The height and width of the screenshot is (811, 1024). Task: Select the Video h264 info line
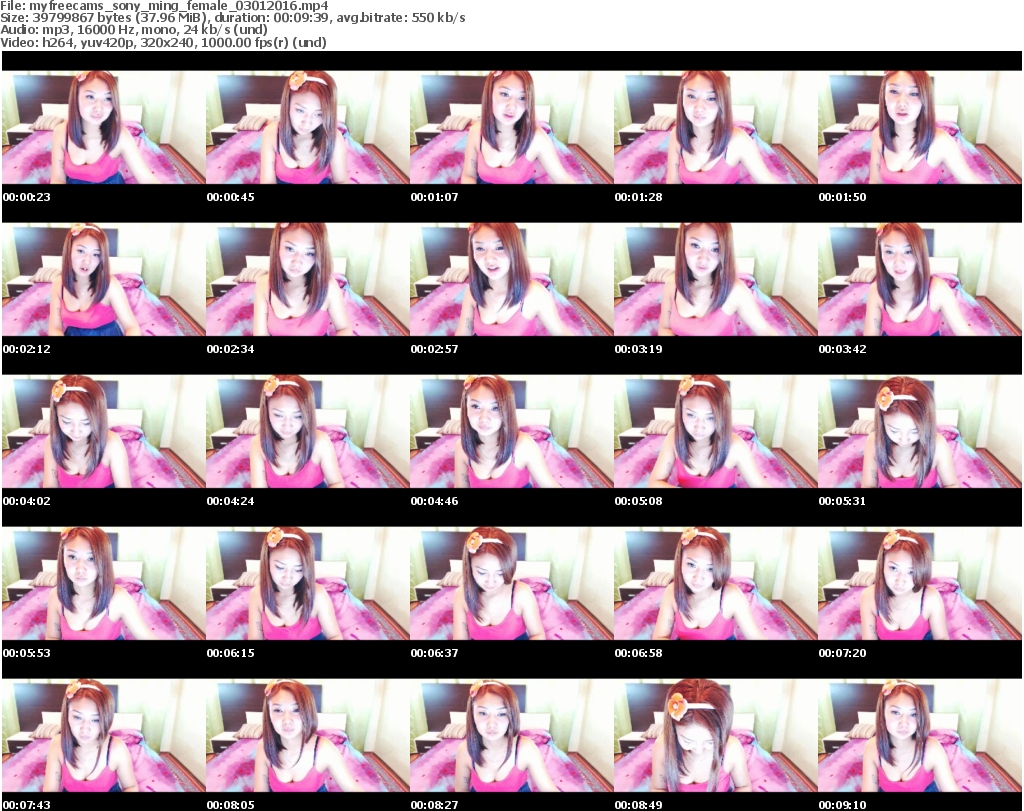pos(163,42)
